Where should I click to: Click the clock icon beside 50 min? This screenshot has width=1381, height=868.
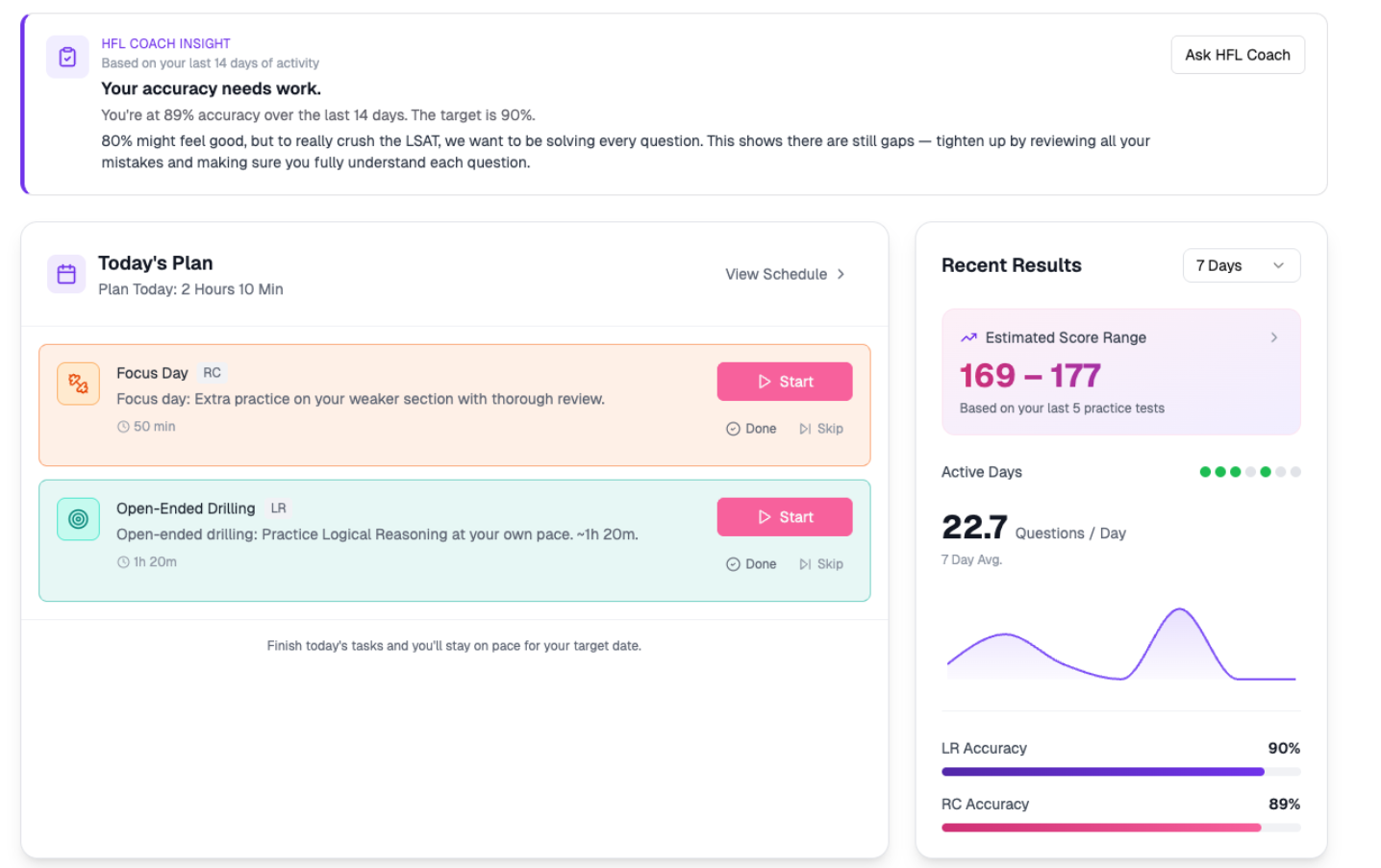click(x=123, y=427)
